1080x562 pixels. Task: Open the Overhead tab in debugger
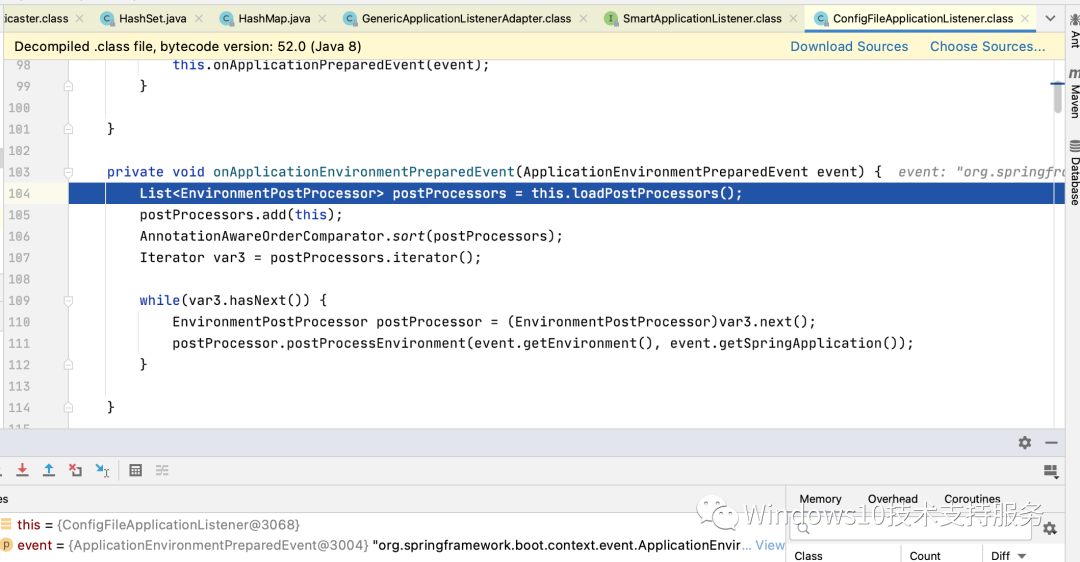point(893,499)
